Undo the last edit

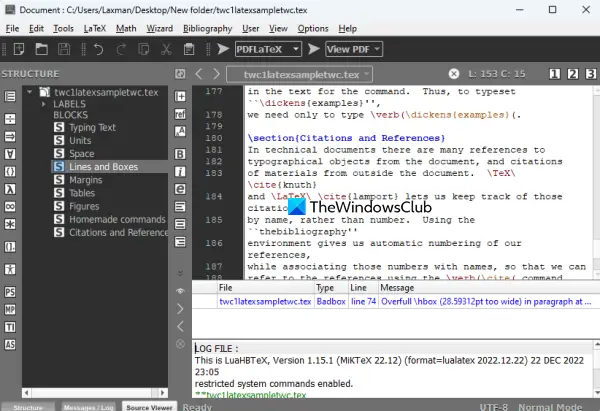click(x=99, y=49)
